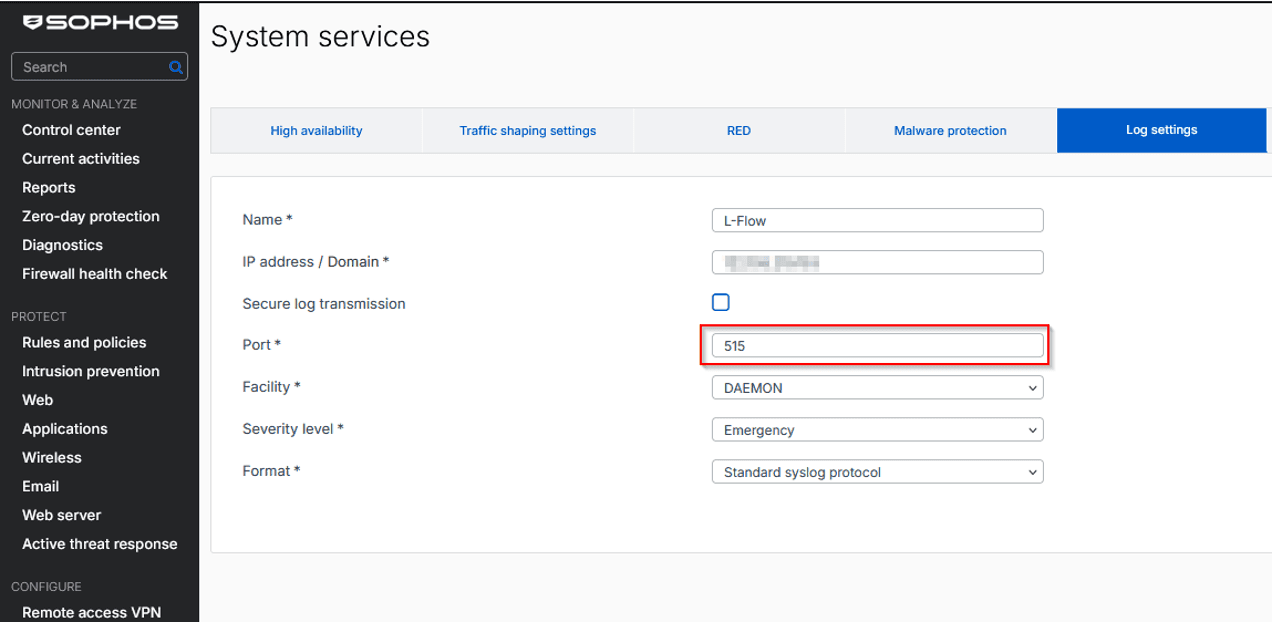Open Zero-day protection
Image resolution: width=1272 pixels, height=622 pixels.
pyautogui.click(x=91, y=216)
